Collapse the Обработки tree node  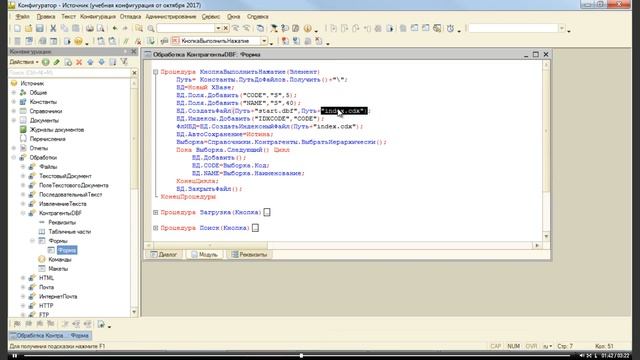(x=14, y=158)
